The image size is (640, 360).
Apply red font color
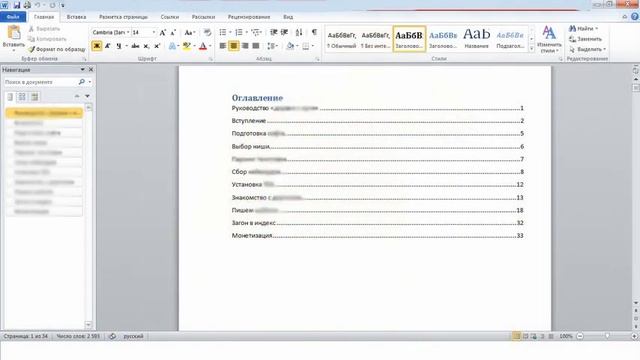point(203,46)
